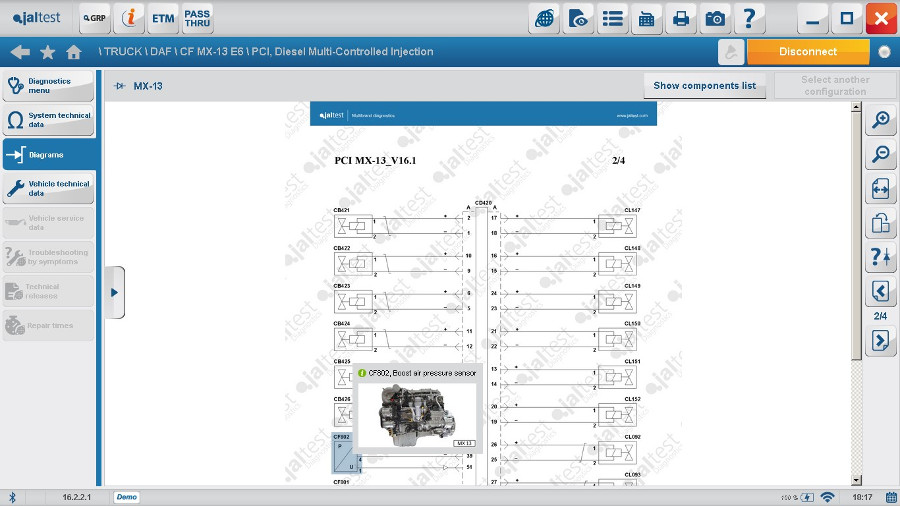Click the connection status indicator circle

point(885,52)
